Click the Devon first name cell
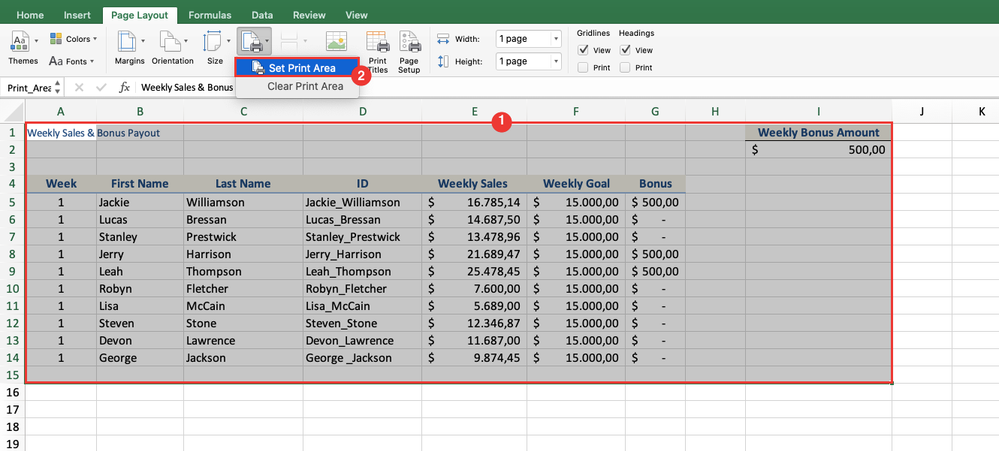 point(140,341)
